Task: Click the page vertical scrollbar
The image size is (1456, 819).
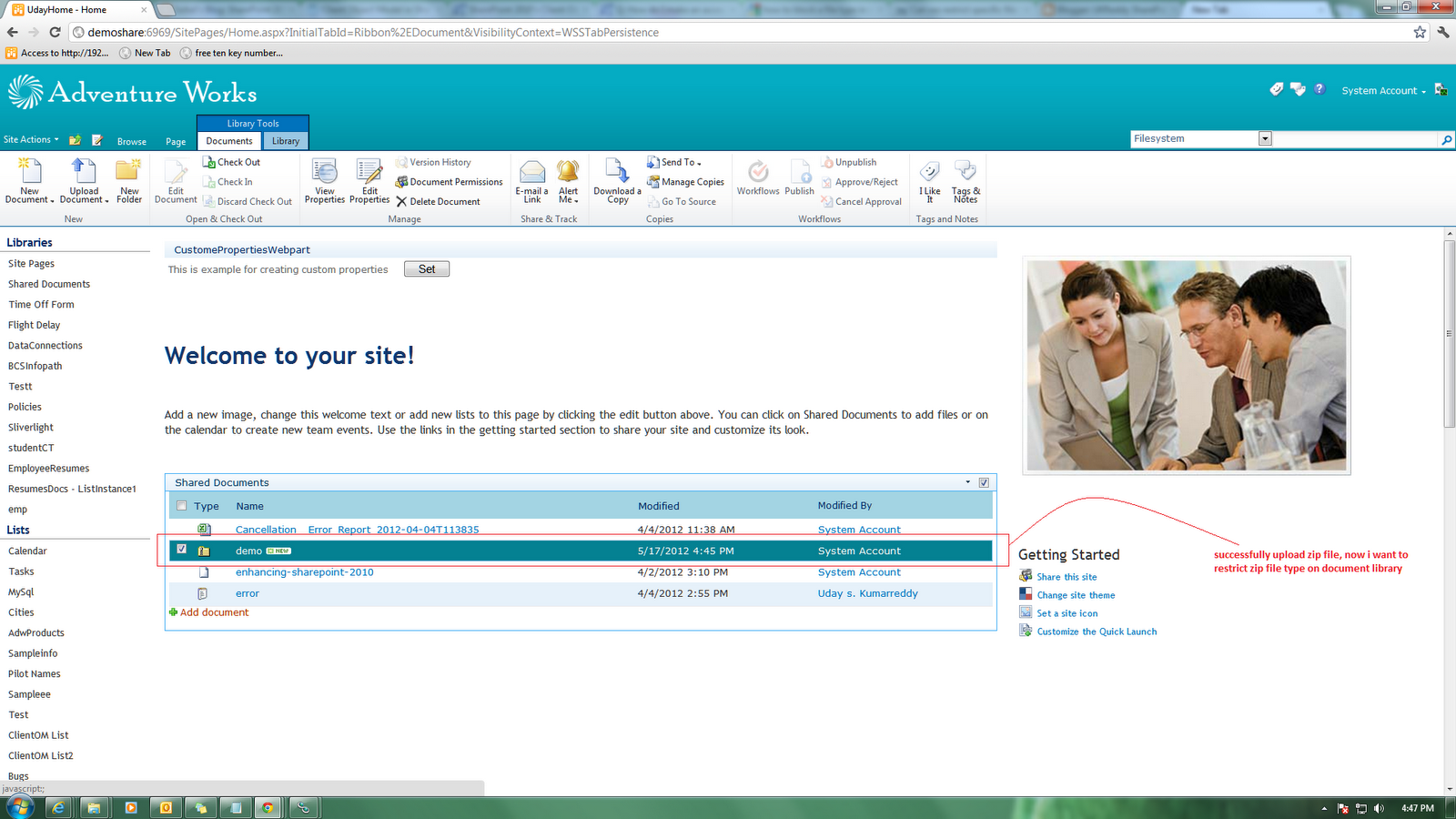Action: (x=1450, y=335)
